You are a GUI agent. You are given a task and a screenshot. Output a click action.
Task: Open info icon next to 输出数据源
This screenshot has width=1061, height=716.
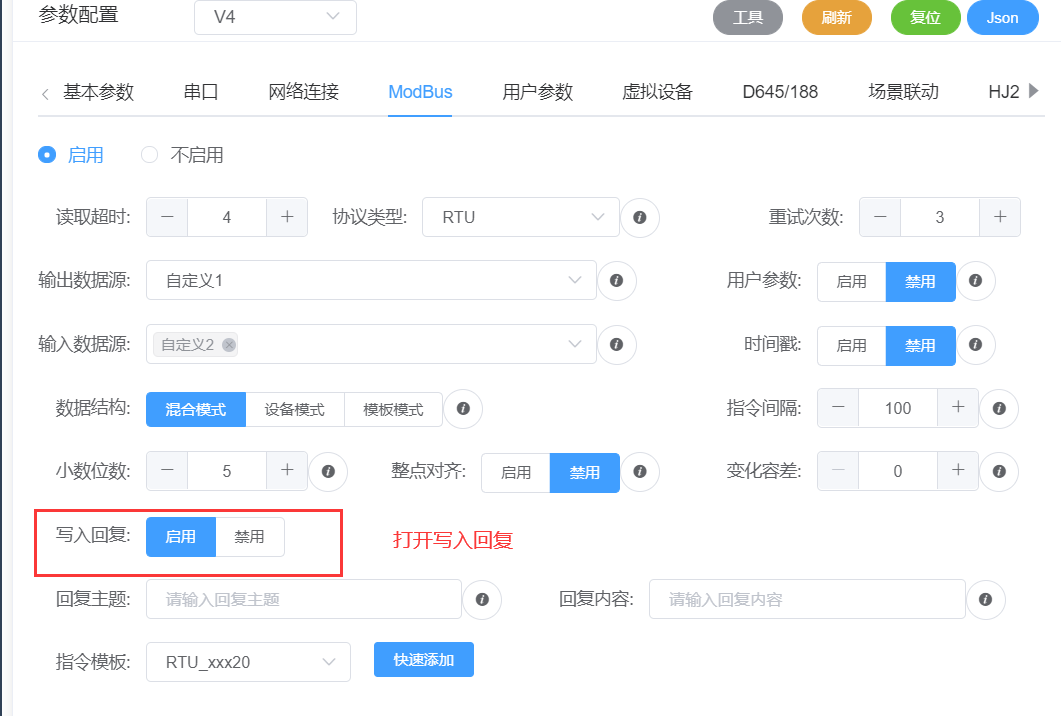pyautogui.click(x=616, y=280)
